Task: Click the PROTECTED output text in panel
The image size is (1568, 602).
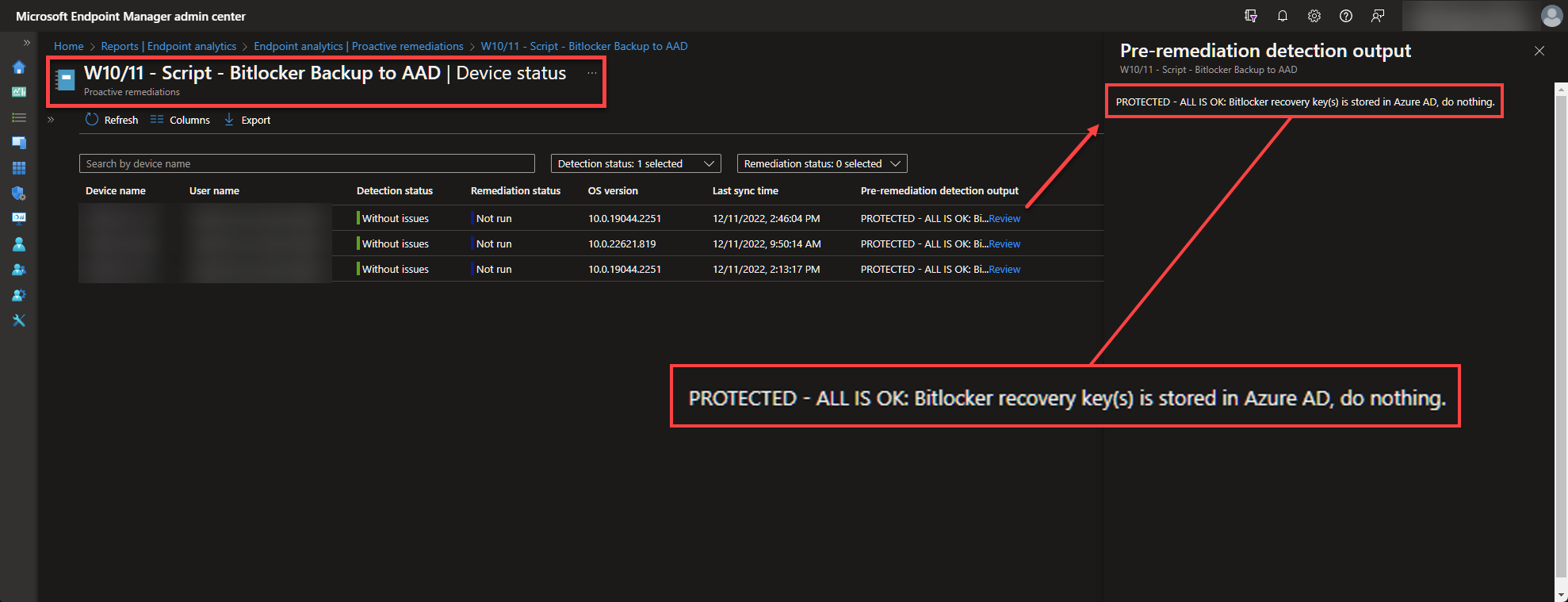Action: click(x=1305, y=102)
